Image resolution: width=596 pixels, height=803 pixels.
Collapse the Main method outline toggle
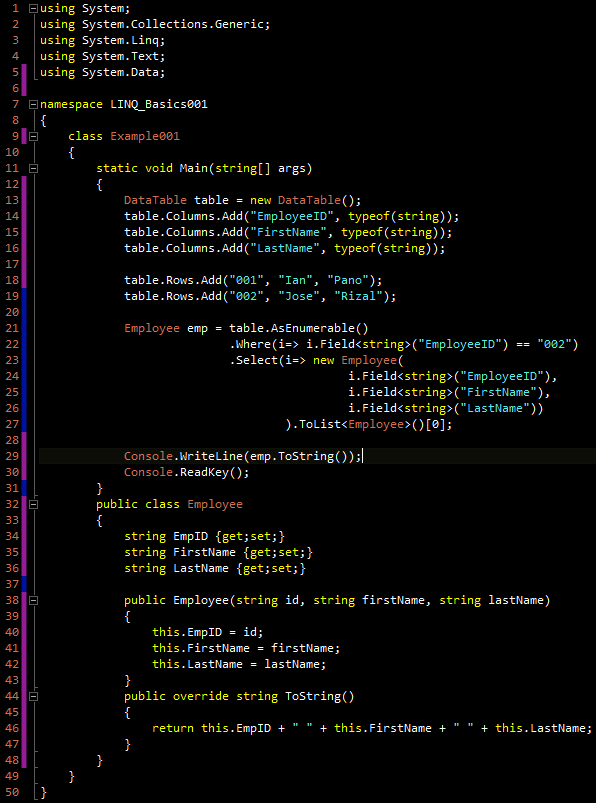click(33, 168)
